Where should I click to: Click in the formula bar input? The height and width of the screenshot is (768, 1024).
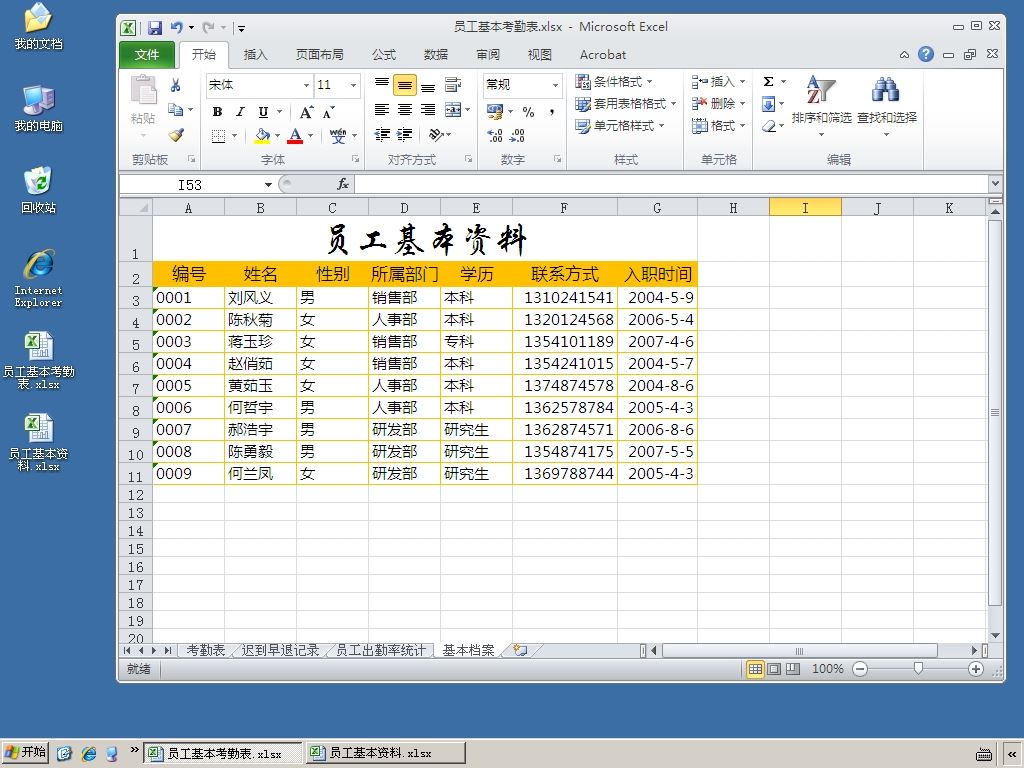[671, 185]
